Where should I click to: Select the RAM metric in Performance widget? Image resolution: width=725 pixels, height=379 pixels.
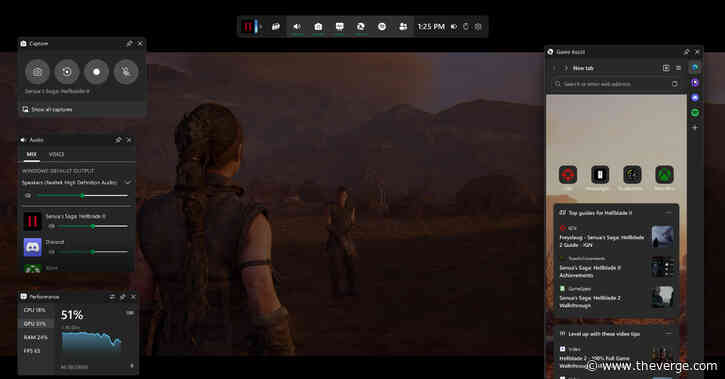pos(35,337)
